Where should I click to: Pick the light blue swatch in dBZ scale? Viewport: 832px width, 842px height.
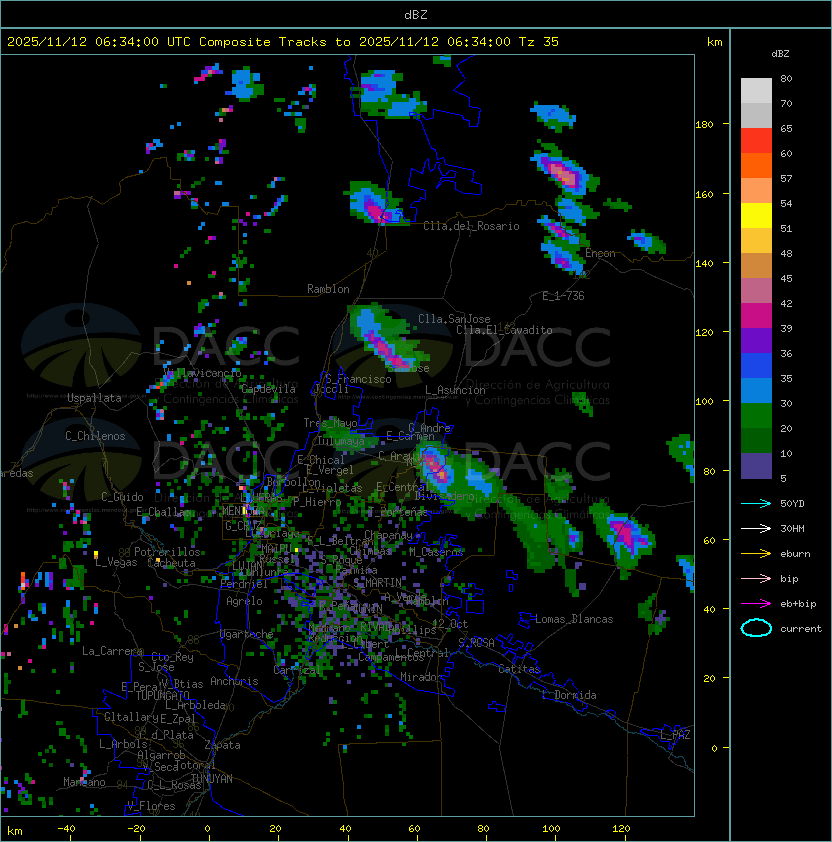756,390
